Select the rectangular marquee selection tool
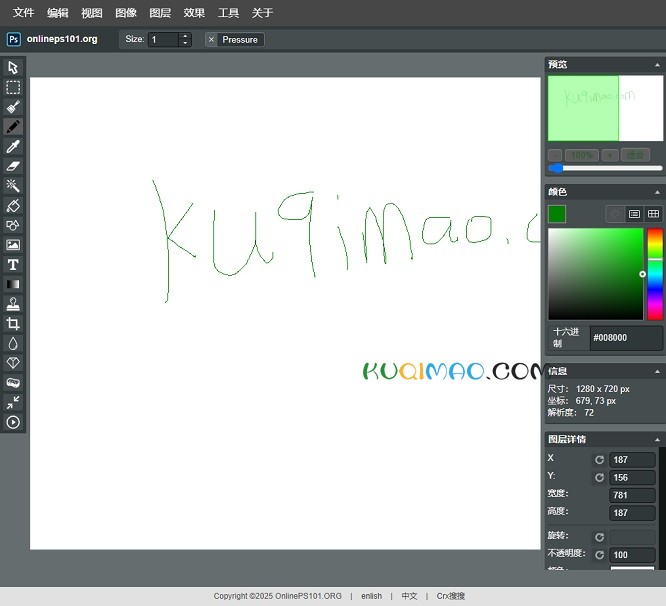 [13, 87]
